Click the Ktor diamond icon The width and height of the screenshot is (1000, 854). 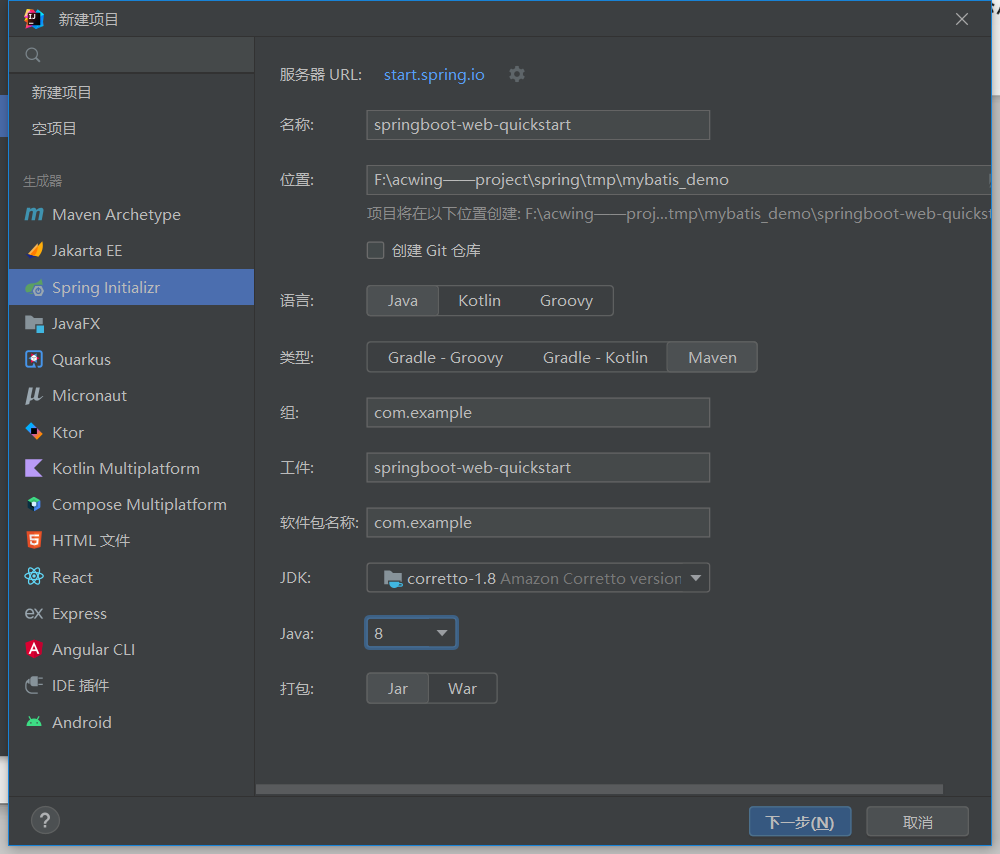[x=34, y=432]
